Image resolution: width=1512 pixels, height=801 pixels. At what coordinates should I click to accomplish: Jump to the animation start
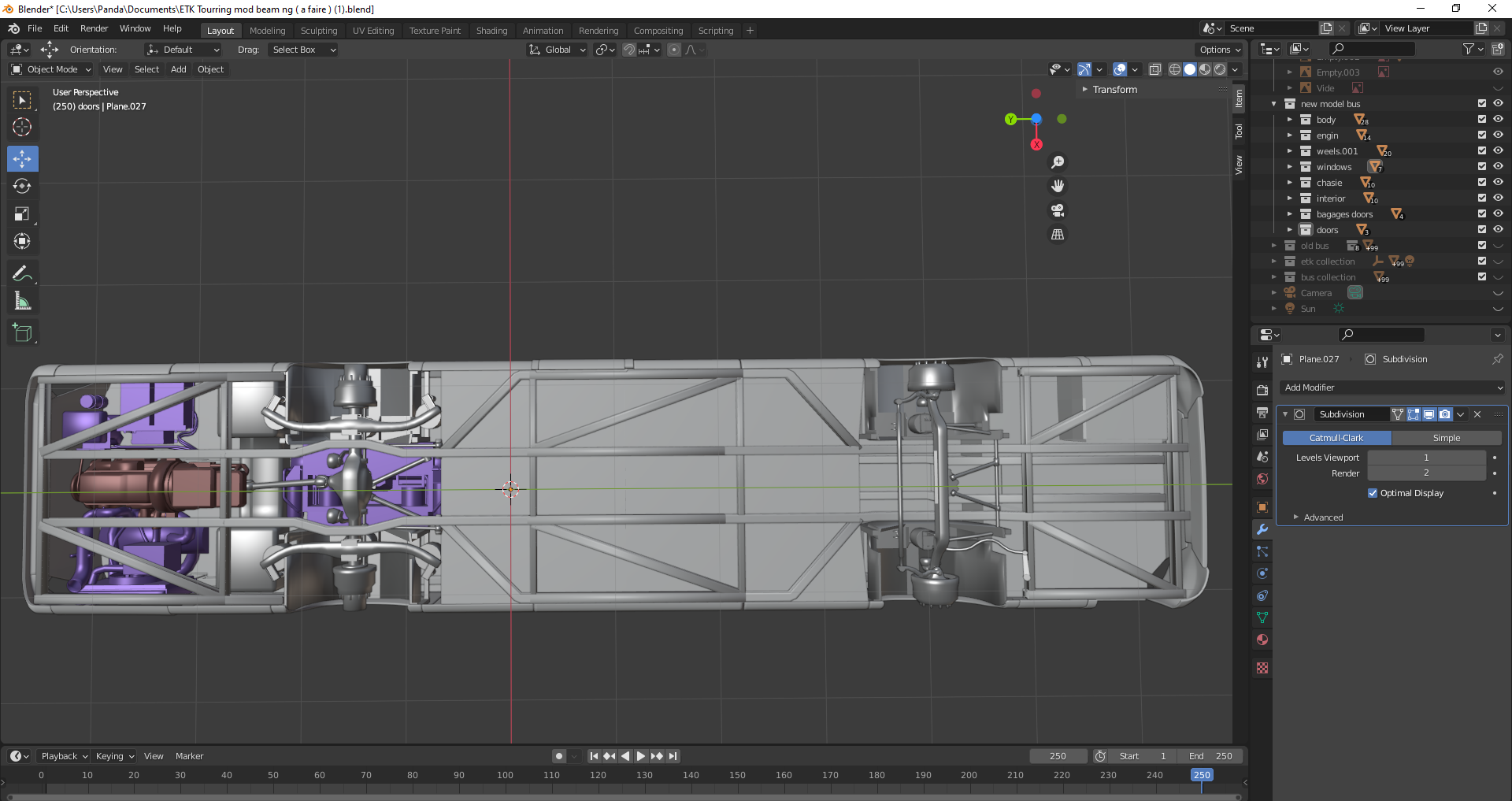(595, 756)
